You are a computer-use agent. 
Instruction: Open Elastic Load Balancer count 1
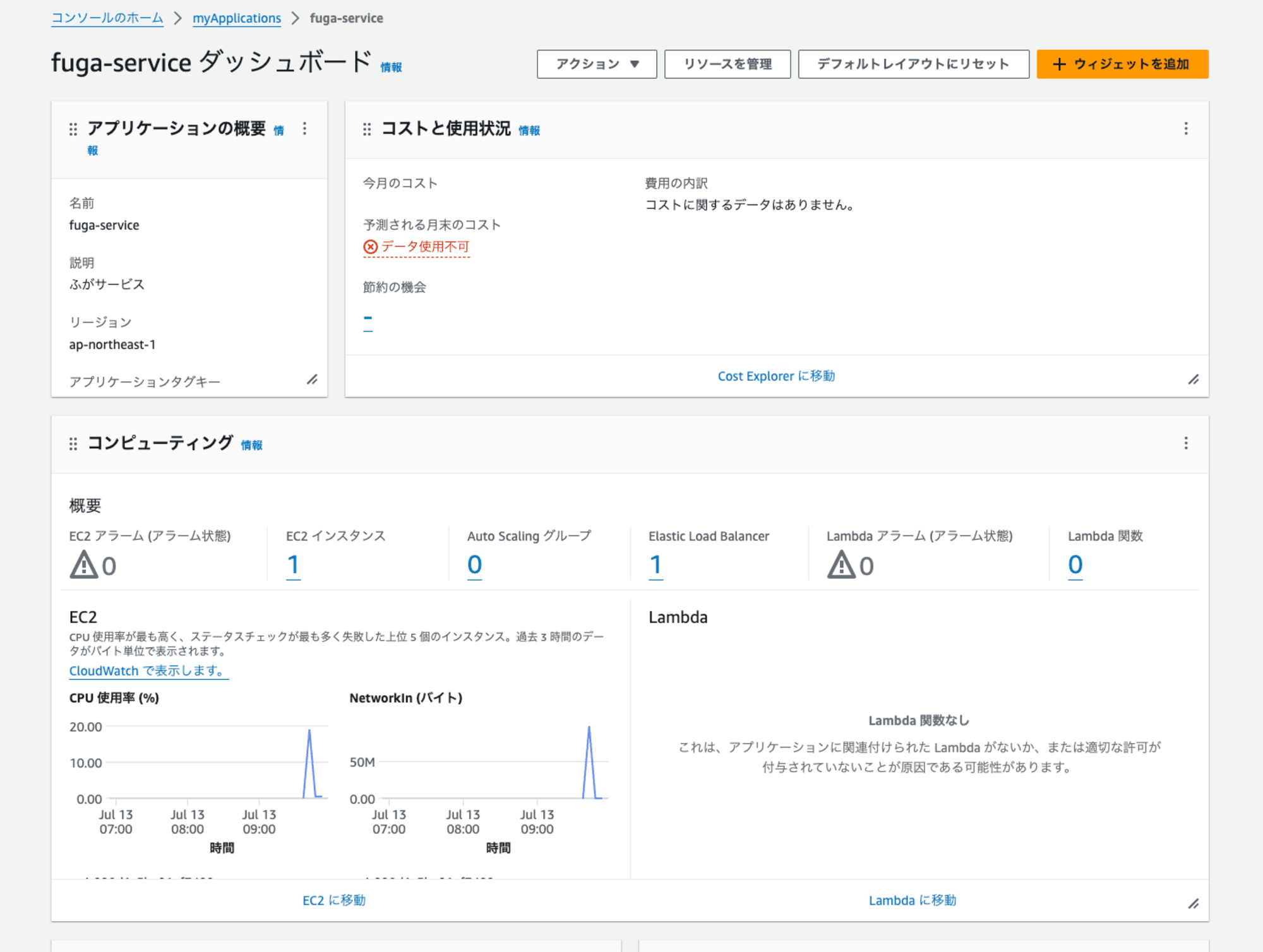pos(656,564)
